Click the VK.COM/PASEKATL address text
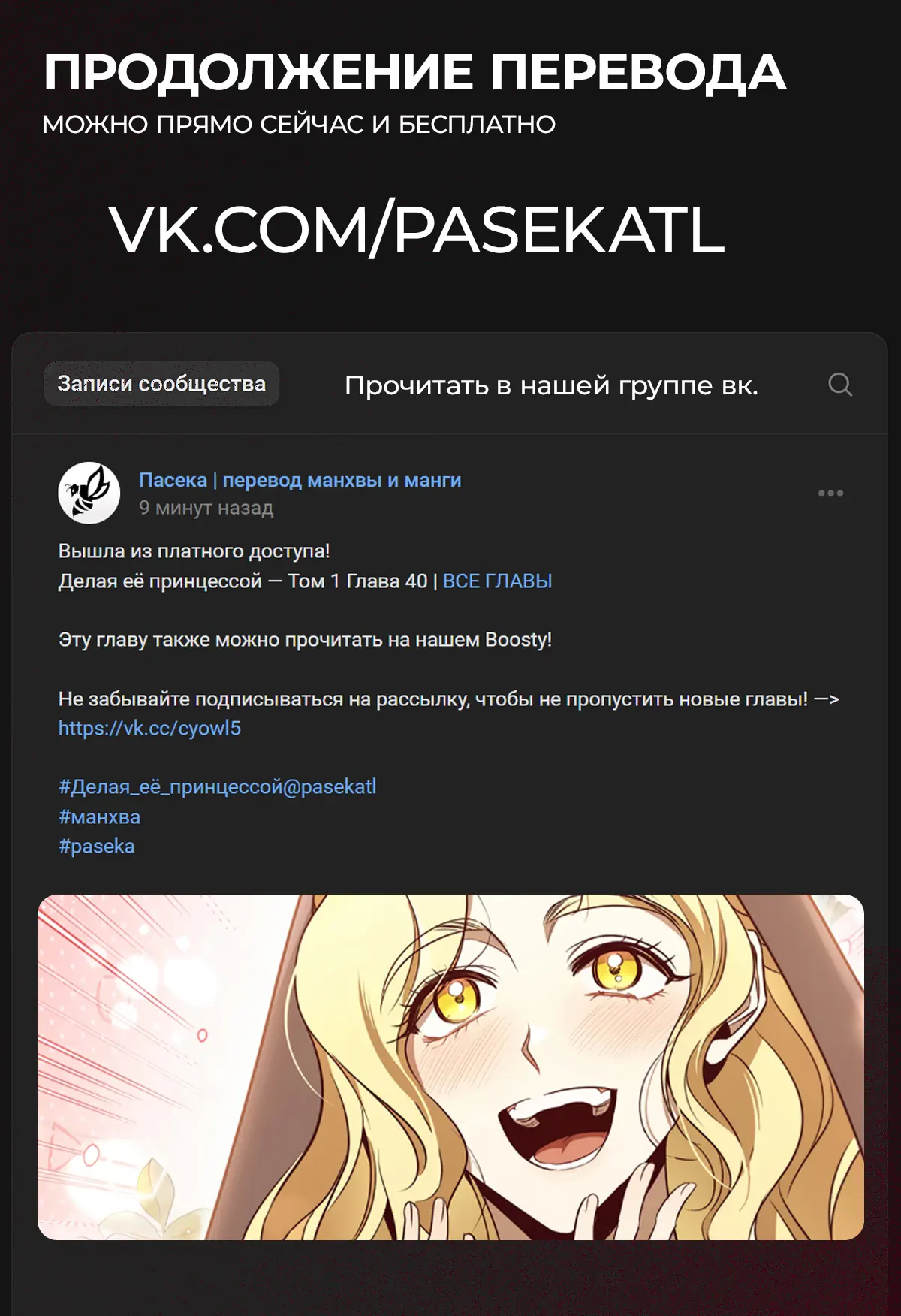 point(417,230)
